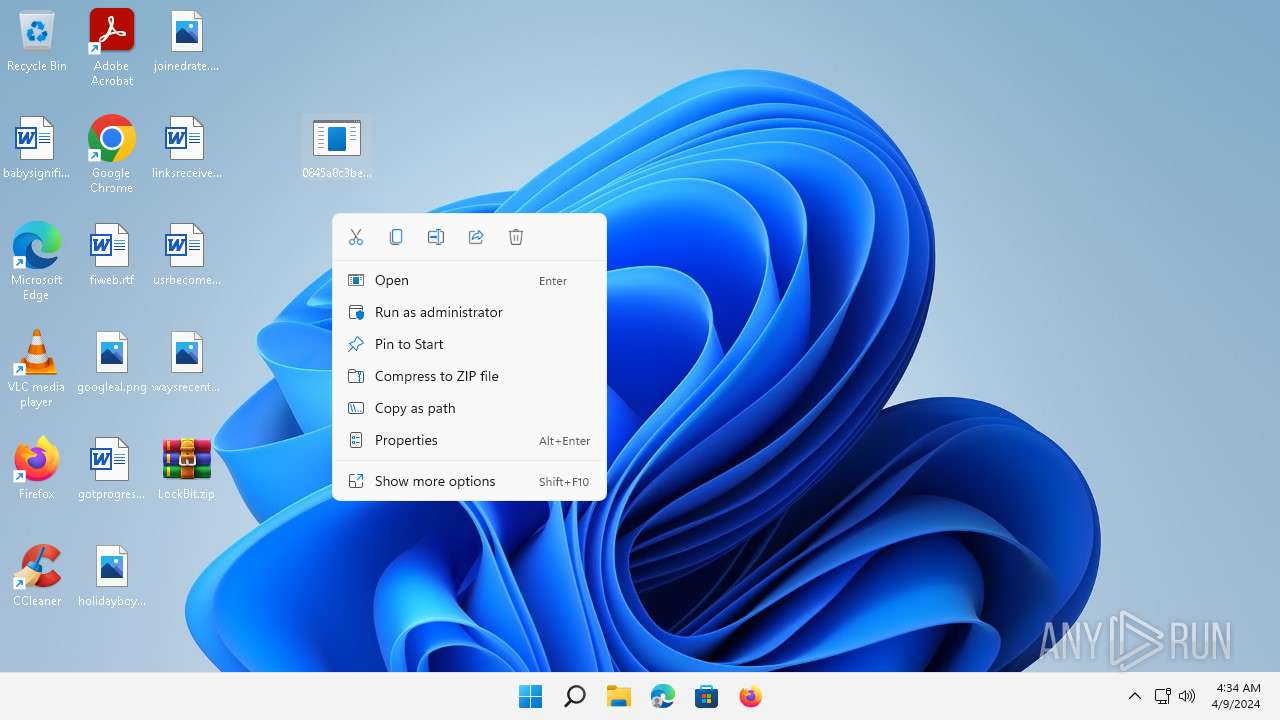Select Run as administrator
Image resolution: width=1280 pixels, height=720 pixels.
[469, 312]
